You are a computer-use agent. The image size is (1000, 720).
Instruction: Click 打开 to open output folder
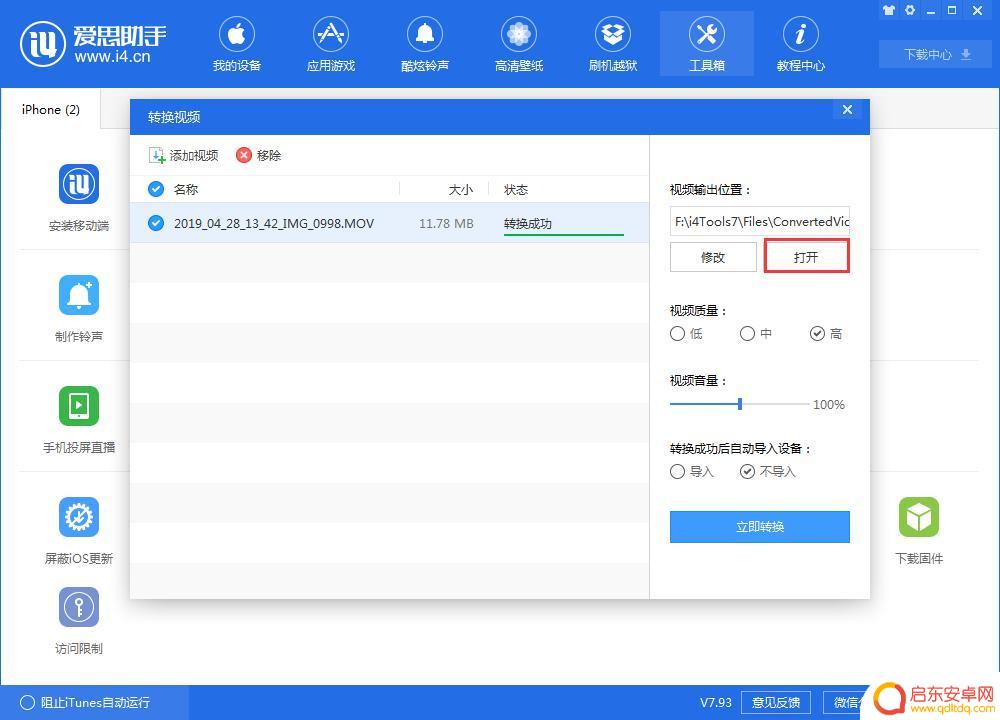806,257
